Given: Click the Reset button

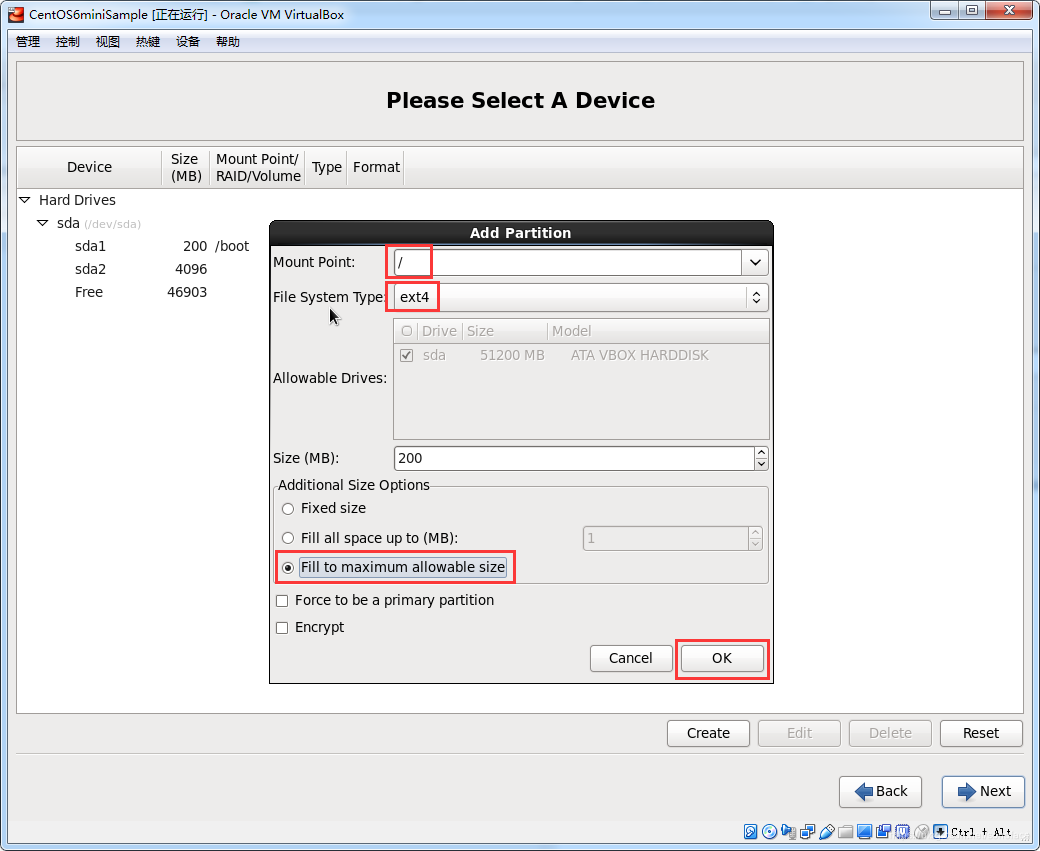Looking at the screenshot, I should pyautogui.click(x=981, y=734).
